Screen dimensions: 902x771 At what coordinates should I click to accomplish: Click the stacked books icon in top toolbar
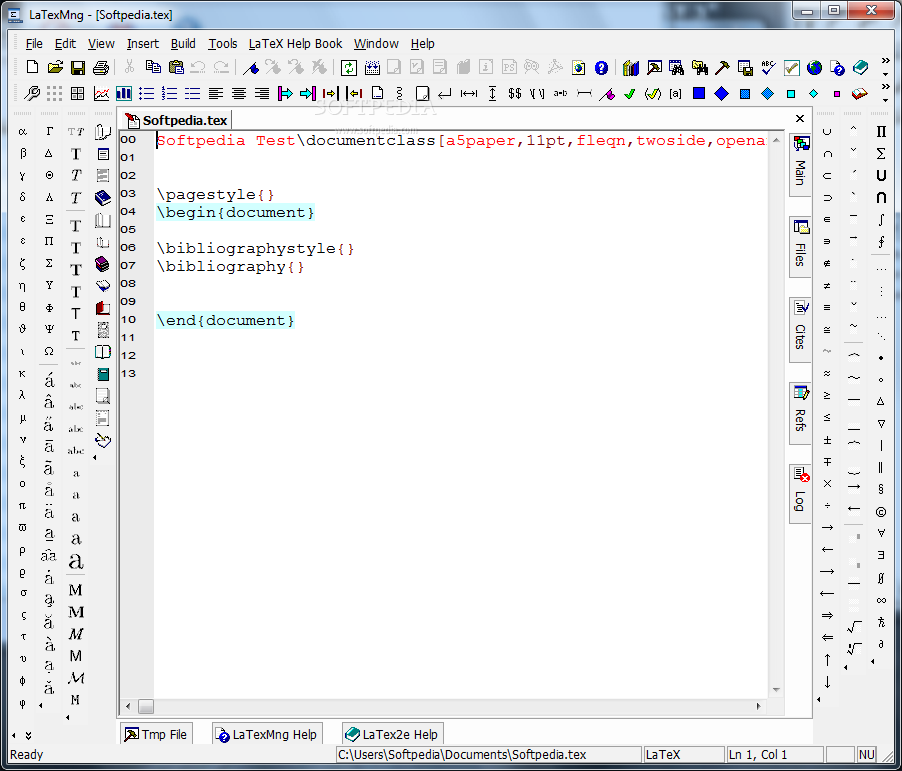coord(631,68)
